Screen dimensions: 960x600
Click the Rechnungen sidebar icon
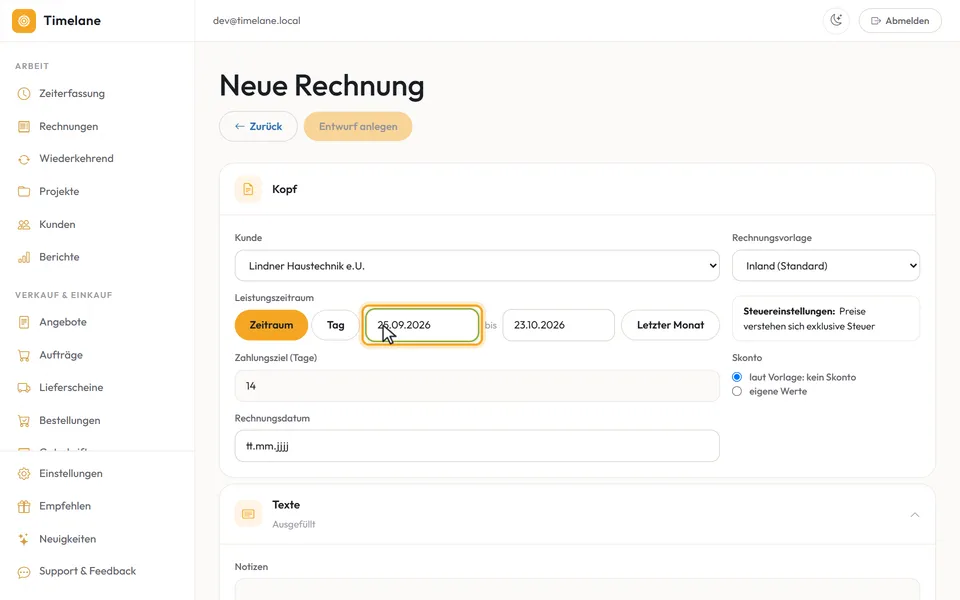click(x=24, y=127)
